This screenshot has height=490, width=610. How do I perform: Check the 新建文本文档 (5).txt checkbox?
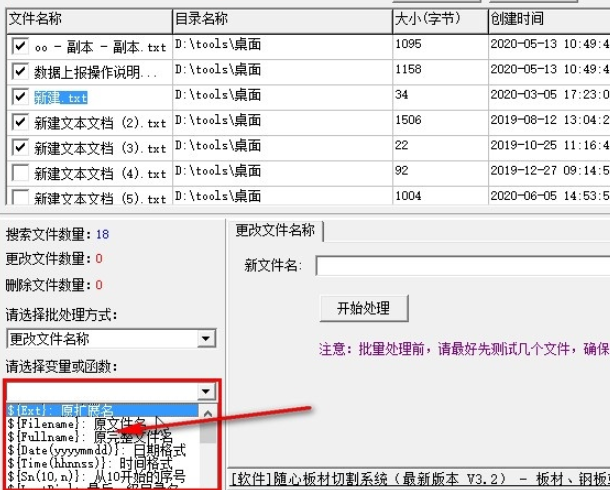tap(20, 197)
